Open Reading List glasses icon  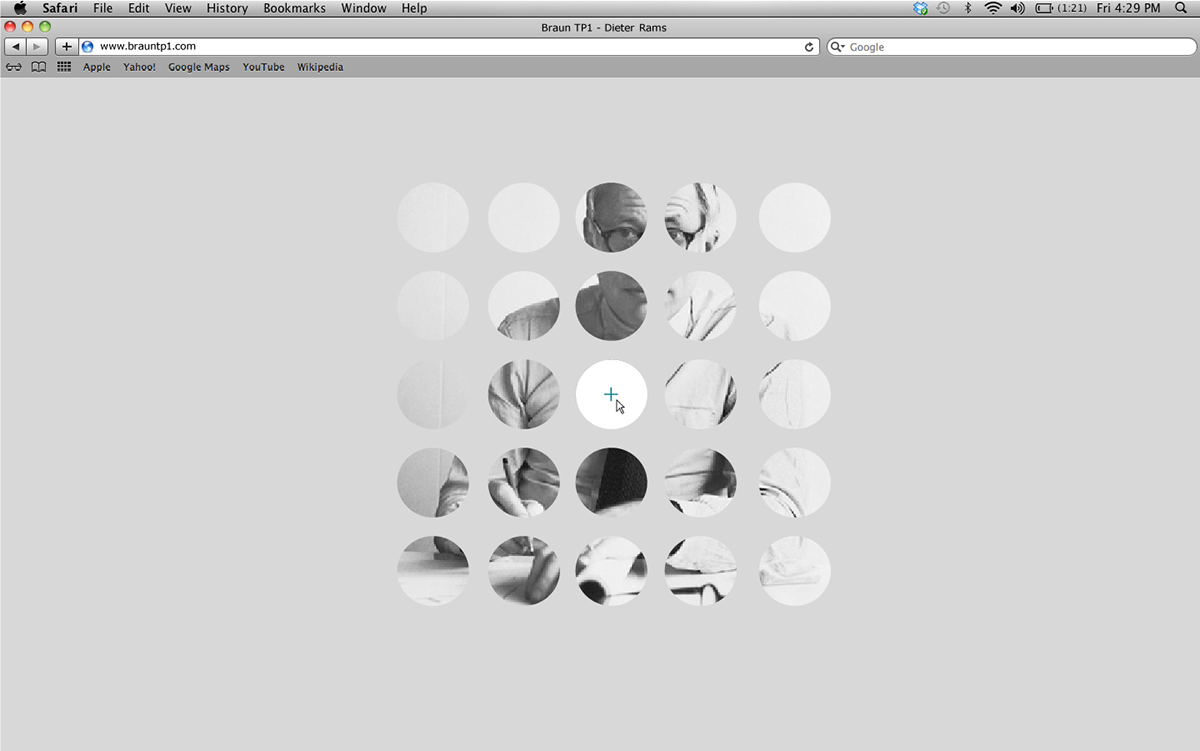pyautogui.click(x=14, y=67)
